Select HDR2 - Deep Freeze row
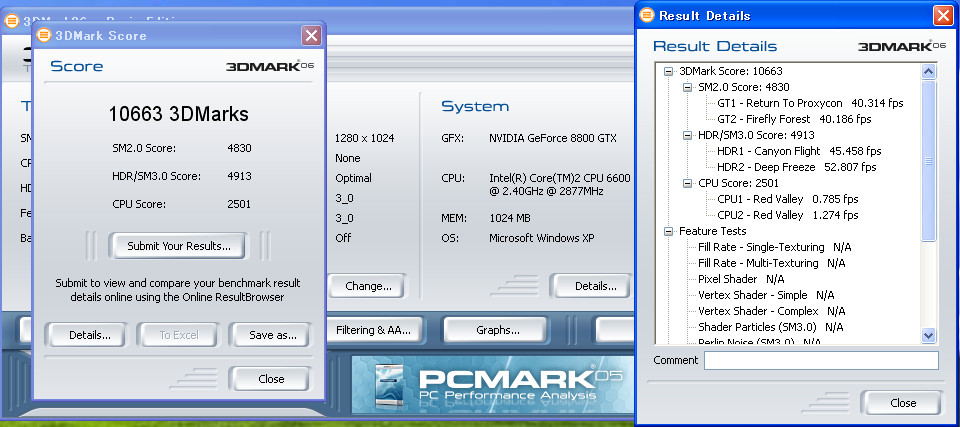This screenshot has height=427, width=960. [x=797, y=167]
